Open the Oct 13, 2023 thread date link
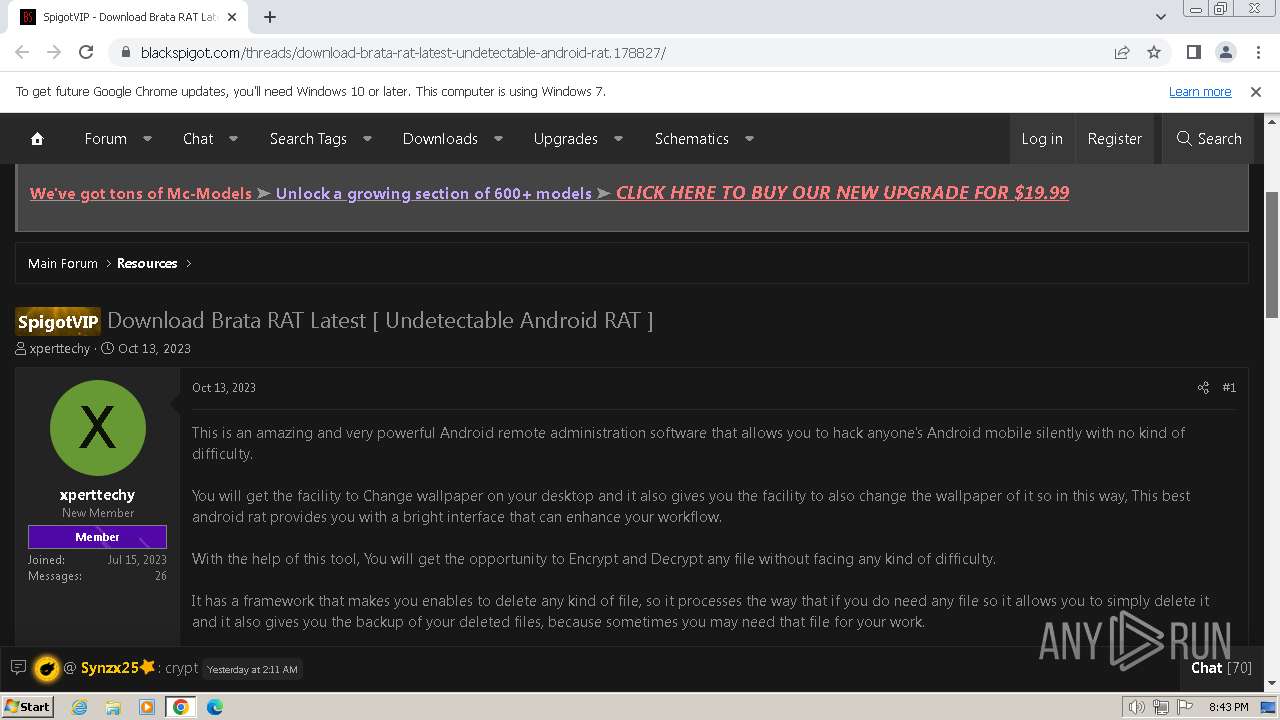Image resolution: width=1280 pixels, height=720 pixels. pos(154,348)
